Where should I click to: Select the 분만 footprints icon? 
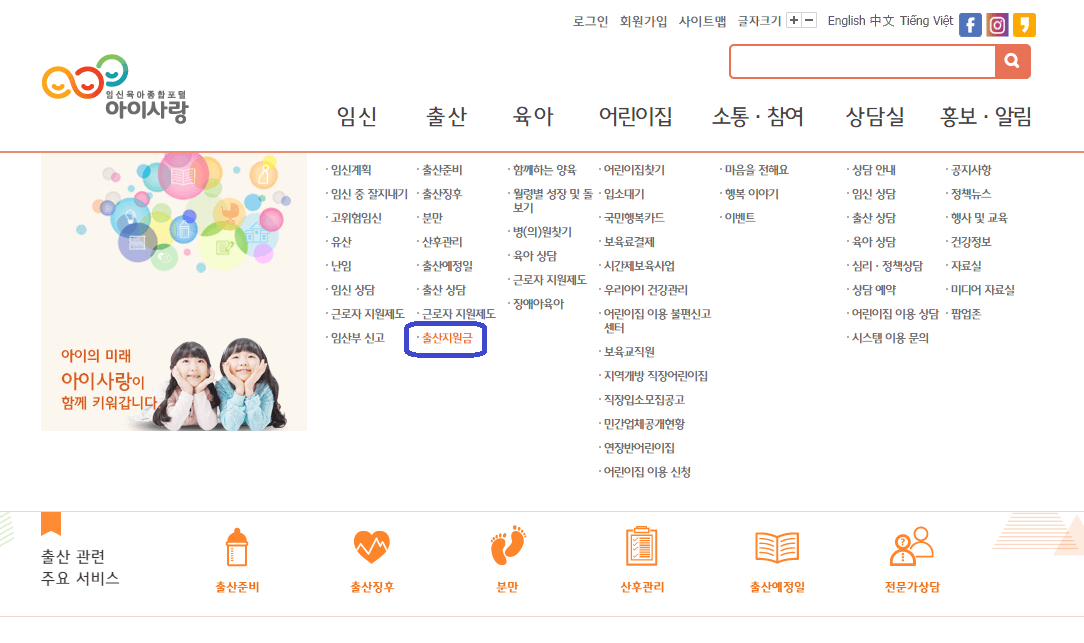507,547
